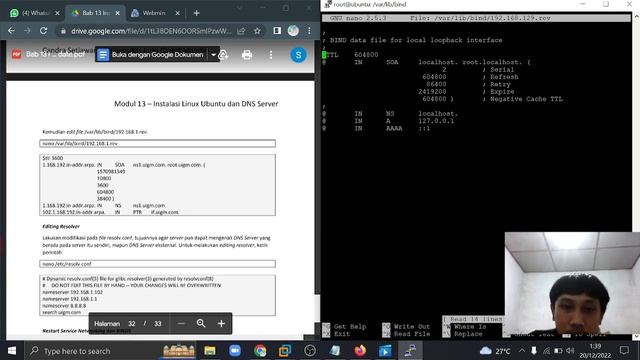Click the nano 192.168.1.rev command box
The width and height of the screenshot is (640, 360).
158,143
